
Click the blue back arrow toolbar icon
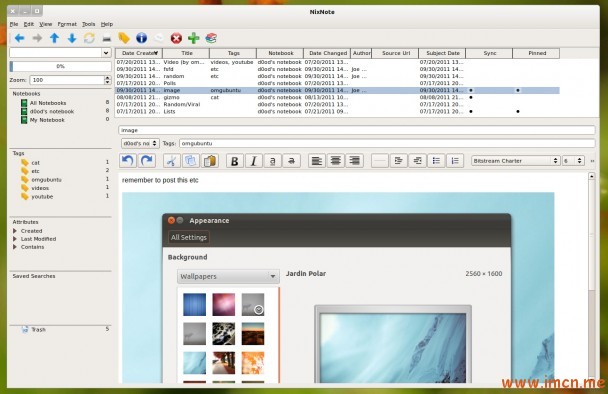19,38
